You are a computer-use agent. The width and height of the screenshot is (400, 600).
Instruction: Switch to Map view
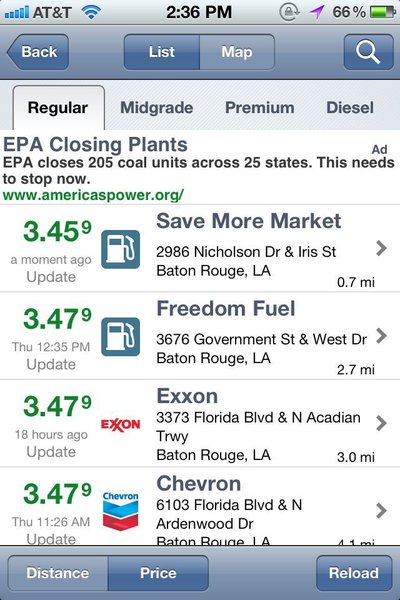click(x=237, y=52)
